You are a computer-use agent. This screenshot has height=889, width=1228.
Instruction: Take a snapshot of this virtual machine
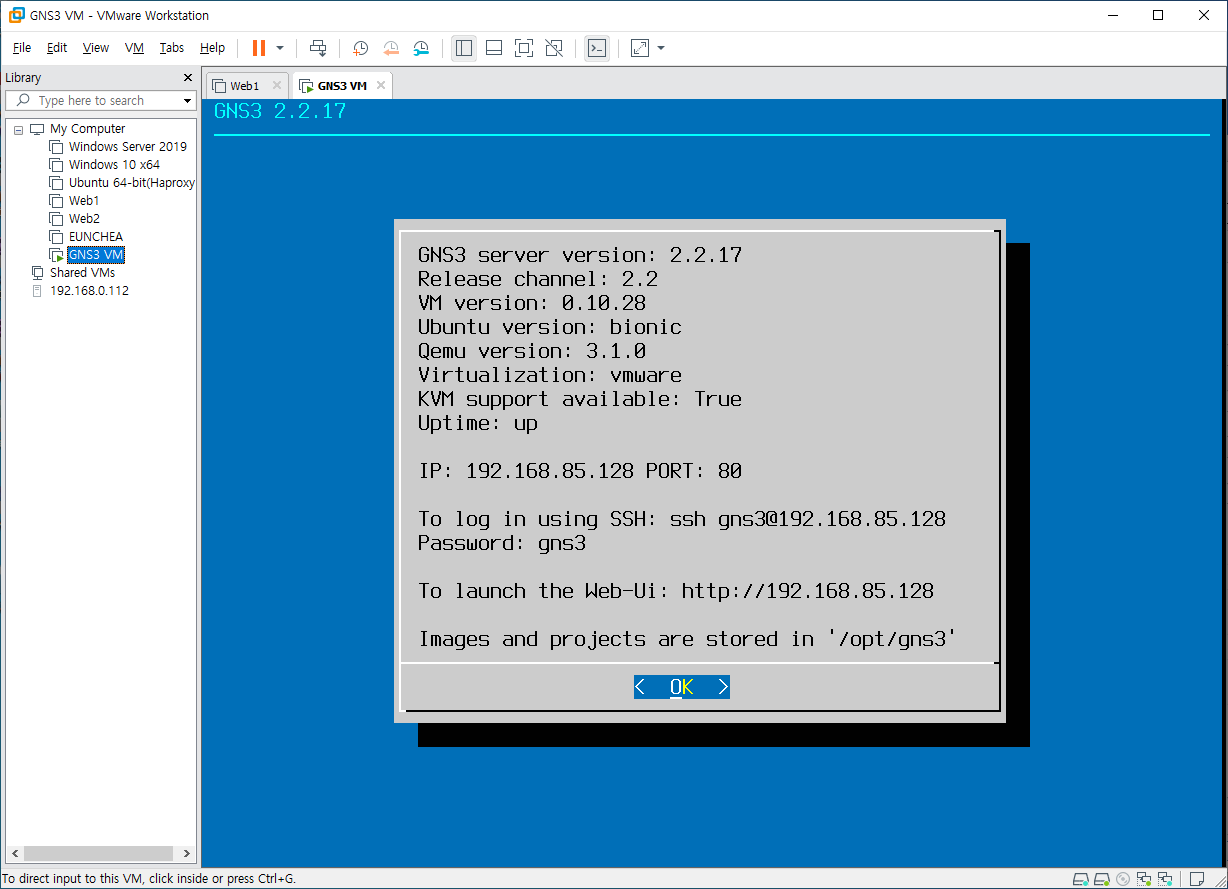pyautogui.click(x=360, y=48)
